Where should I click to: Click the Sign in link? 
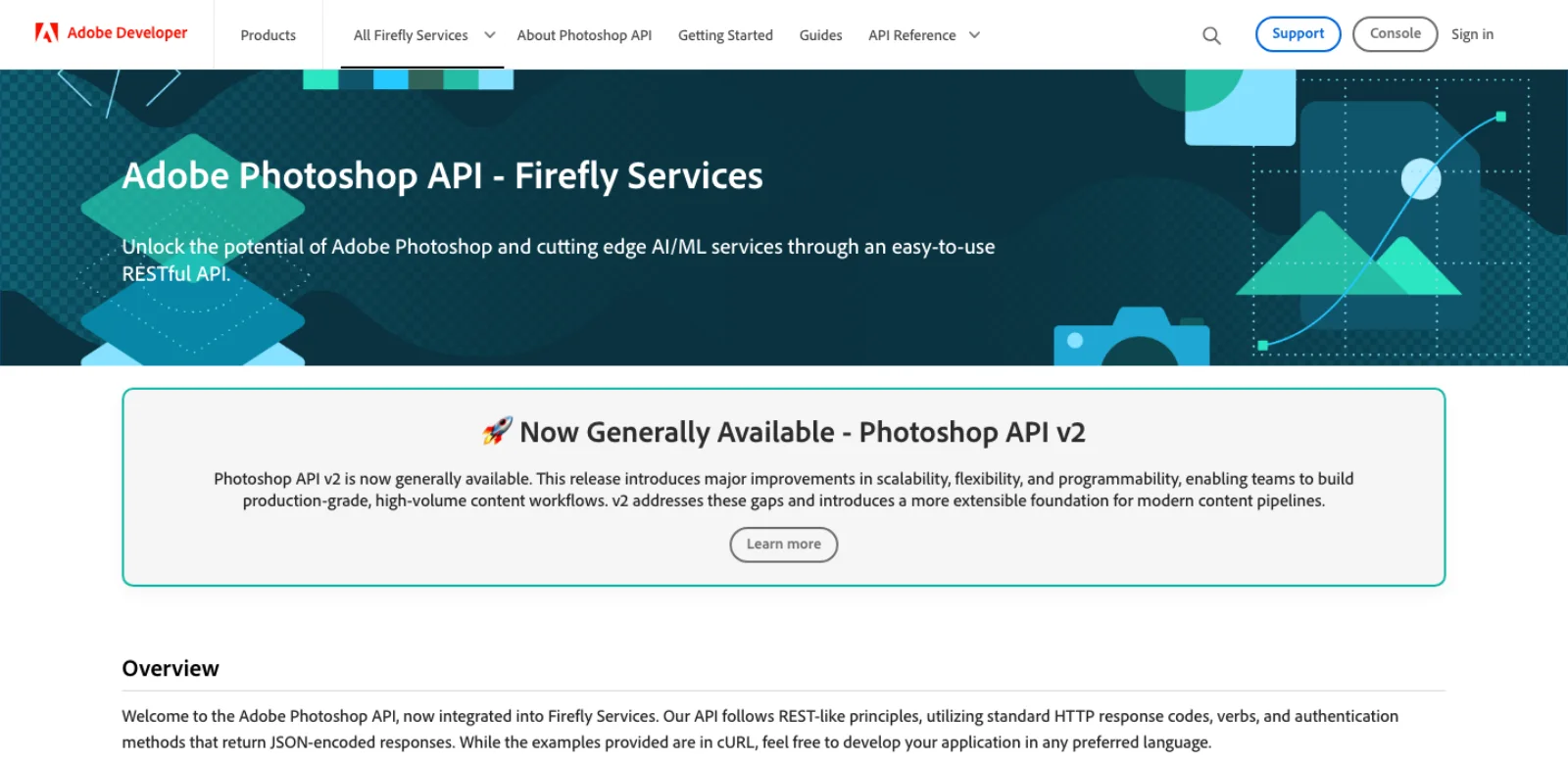click(x=1472, y=34)
